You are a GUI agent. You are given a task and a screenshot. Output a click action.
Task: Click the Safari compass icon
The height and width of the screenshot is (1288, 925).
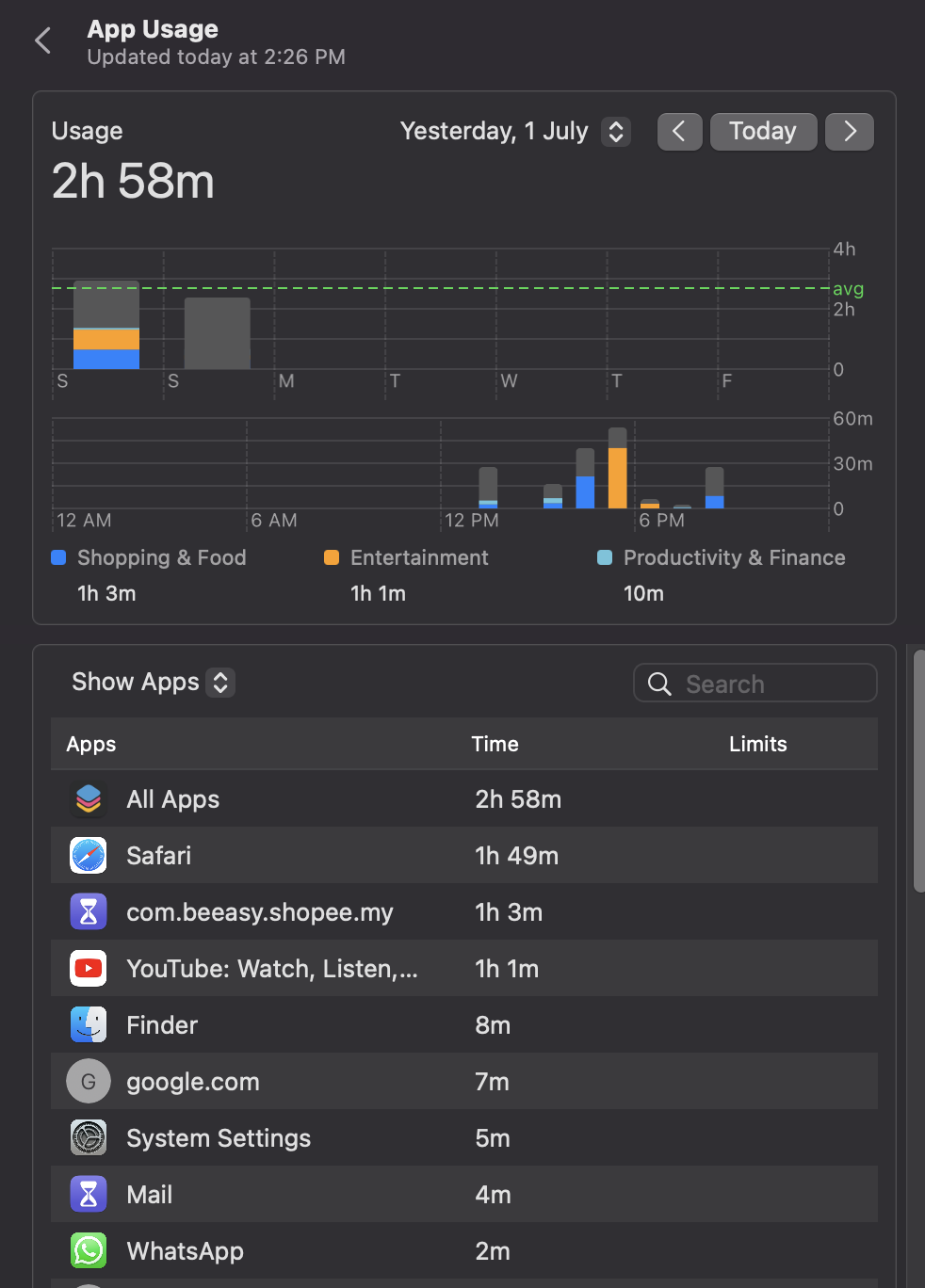[89, 856]
